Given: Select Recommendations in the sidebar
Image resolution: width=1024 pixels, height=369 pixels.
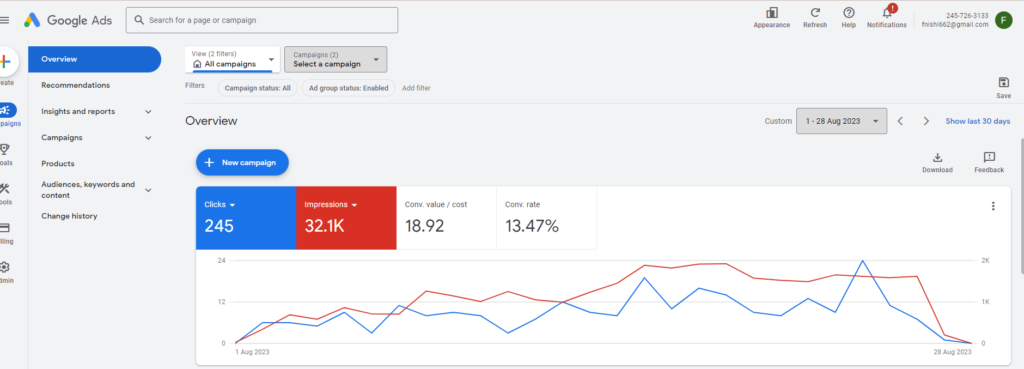Looking at the screenshot, I should coord(76,86).
